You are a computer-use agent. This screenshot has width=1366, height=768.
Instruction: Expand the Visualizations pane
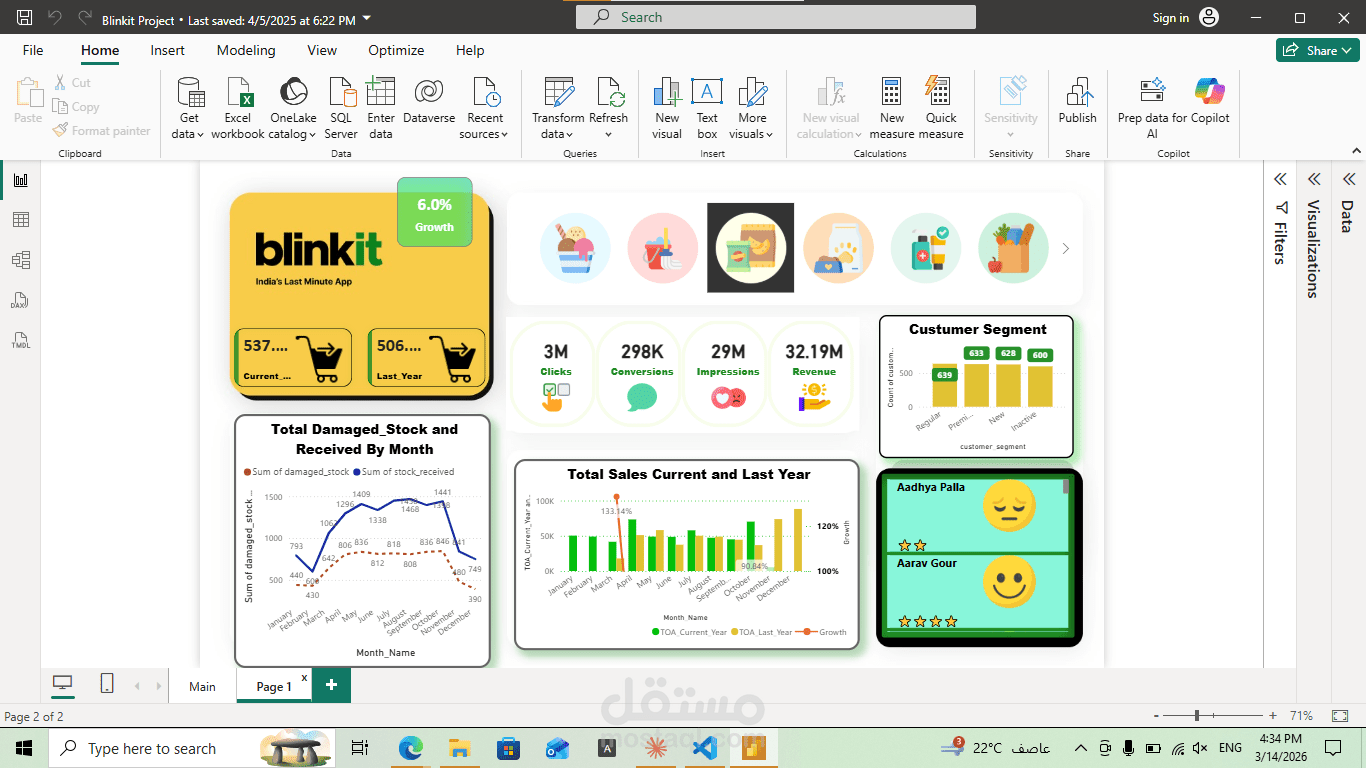(x=1314, y=179)
